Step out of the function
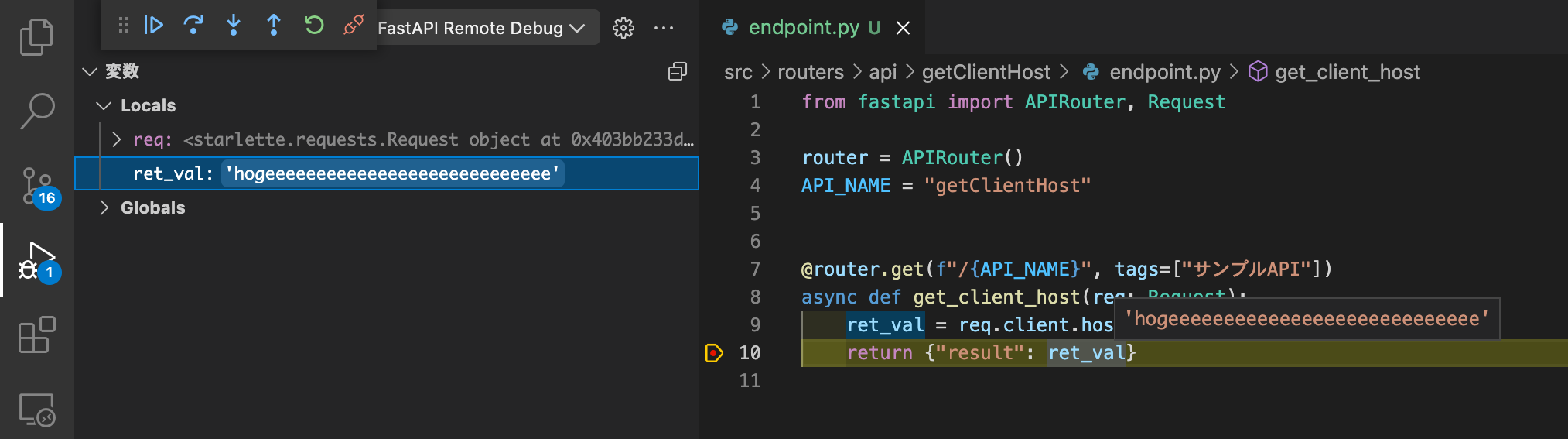The image size is (1568, 439). 273,26
